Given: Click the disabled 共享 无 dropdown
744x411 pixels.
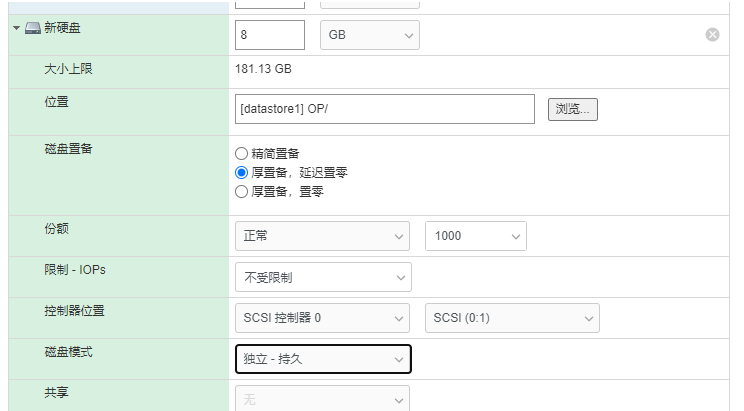Looking at the screenshot, I should [x=322, y=398].
